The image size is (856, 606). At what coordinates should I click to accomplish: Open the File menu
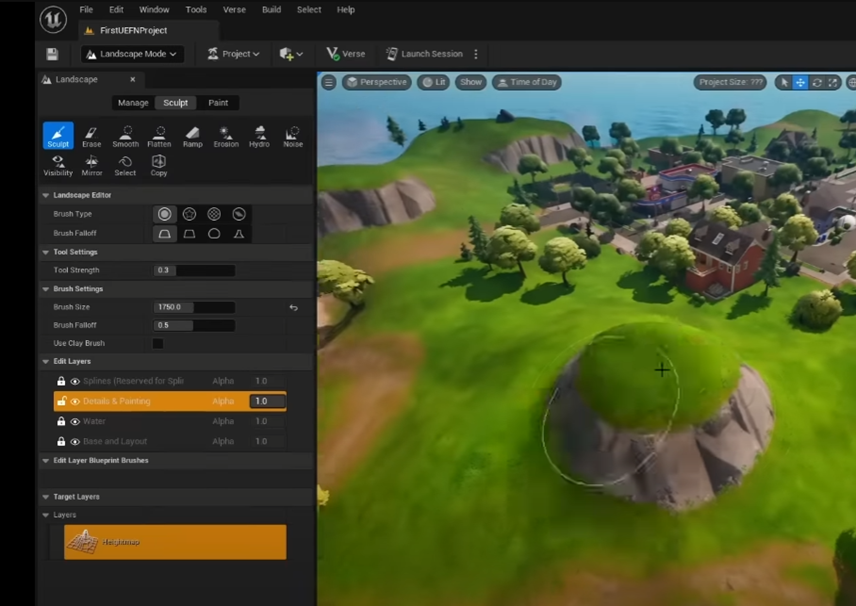(x=86, y=10)
